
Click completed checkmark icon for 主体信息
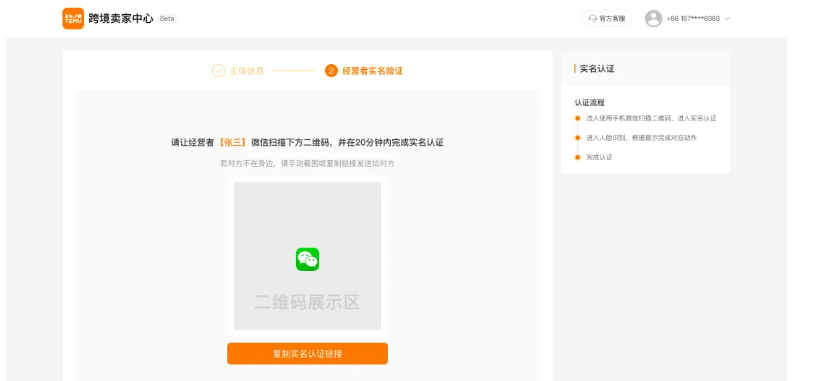point(218,70)
